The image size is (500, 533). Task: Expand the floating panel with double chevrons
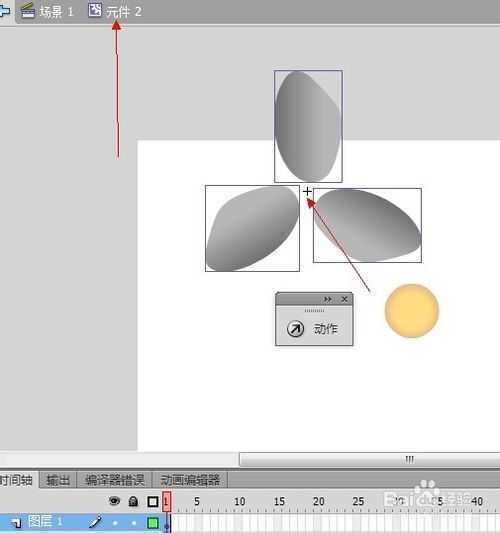pyautogui.click(x=328, y=299)
